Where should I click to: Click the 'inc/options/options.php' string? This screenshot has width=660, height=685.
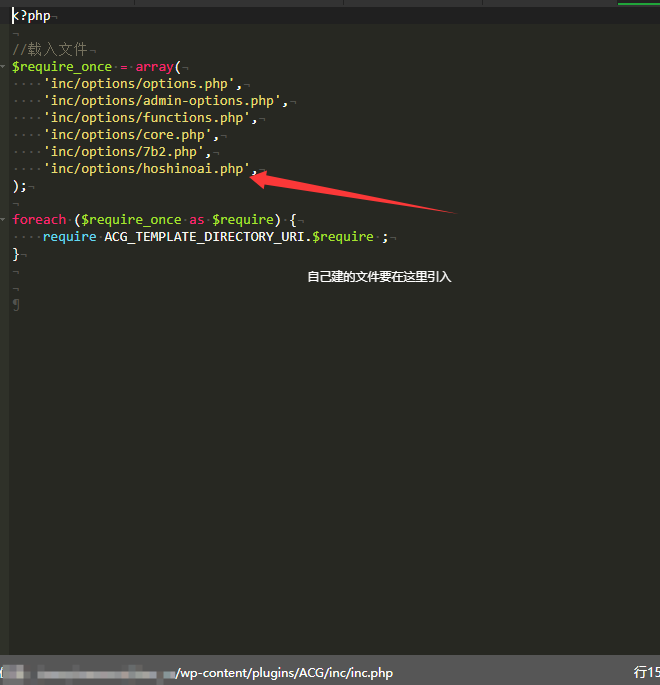[x=142, y=84]
